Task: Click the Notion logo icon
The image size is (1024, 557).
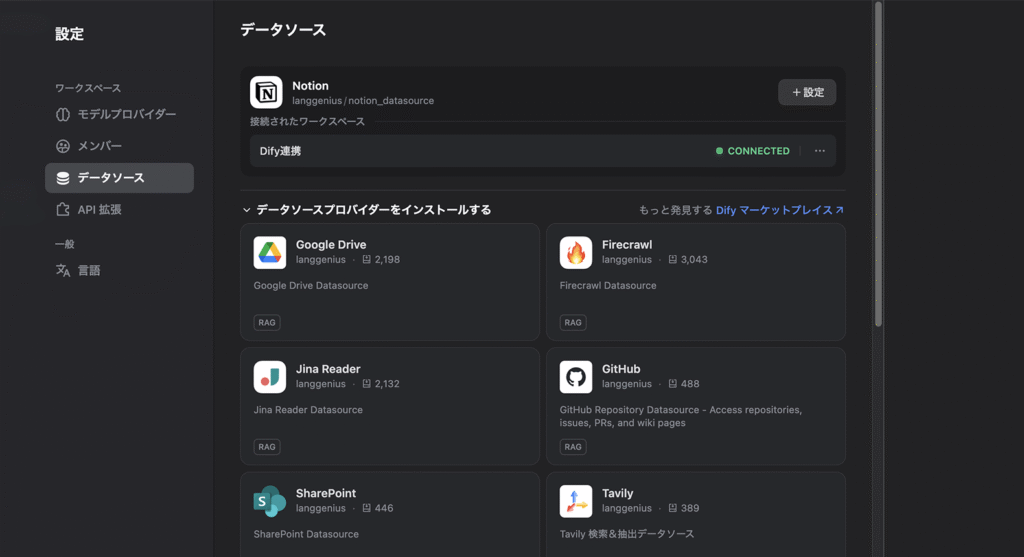Action: coord(266,92)
